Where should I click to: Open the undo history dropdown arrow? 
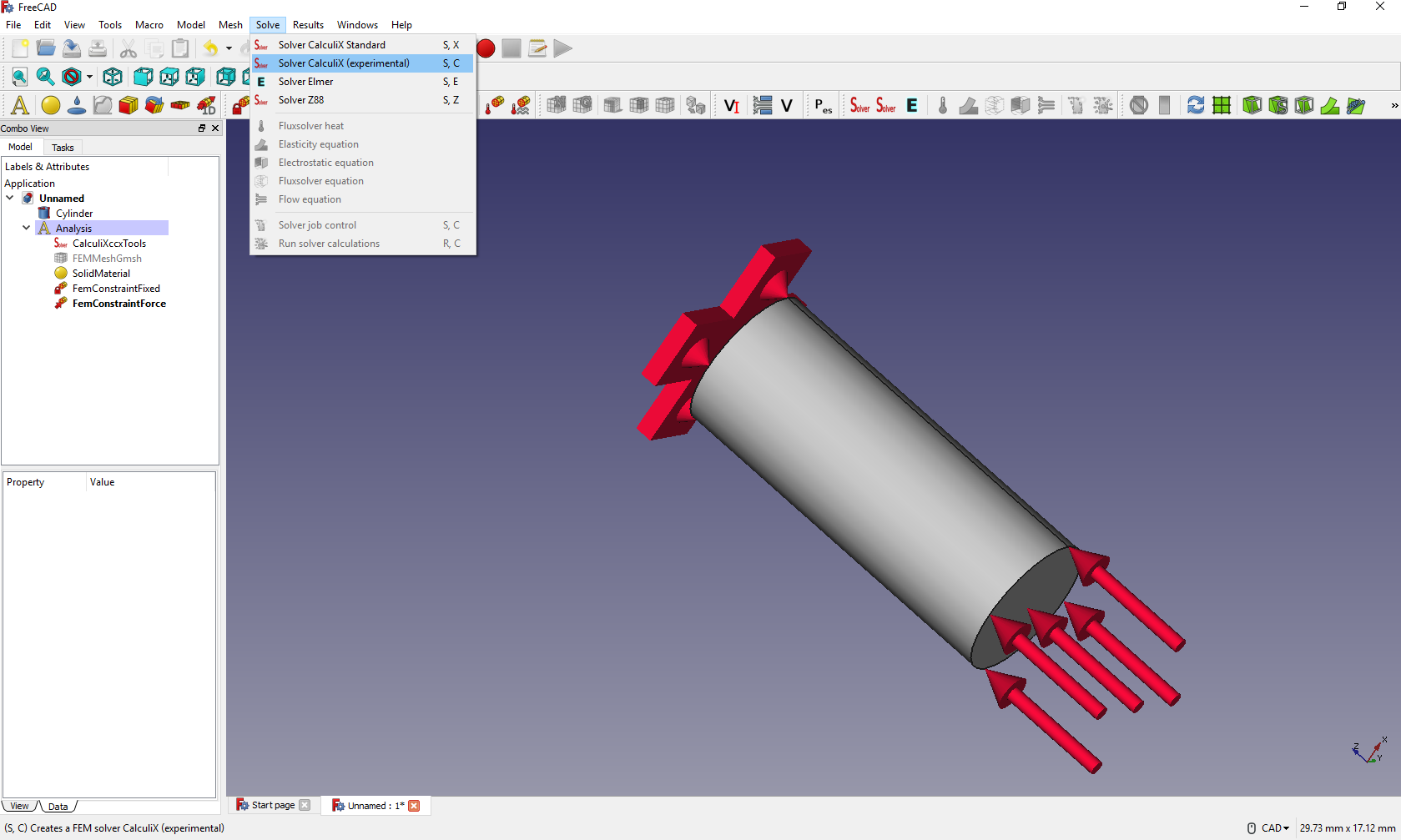point(229,48)
